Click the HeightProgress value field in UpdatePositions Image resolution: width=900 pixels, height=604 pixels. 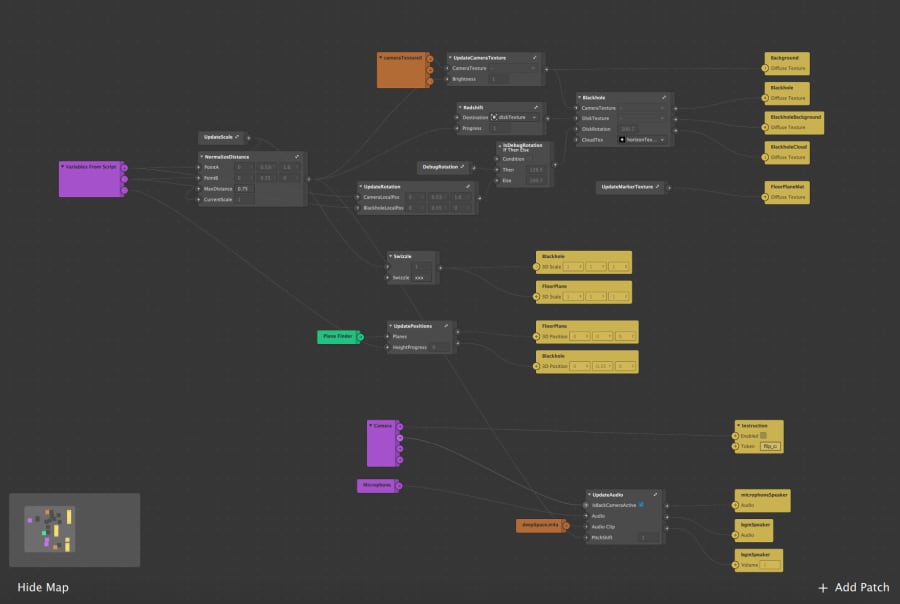tap(440, 347)
